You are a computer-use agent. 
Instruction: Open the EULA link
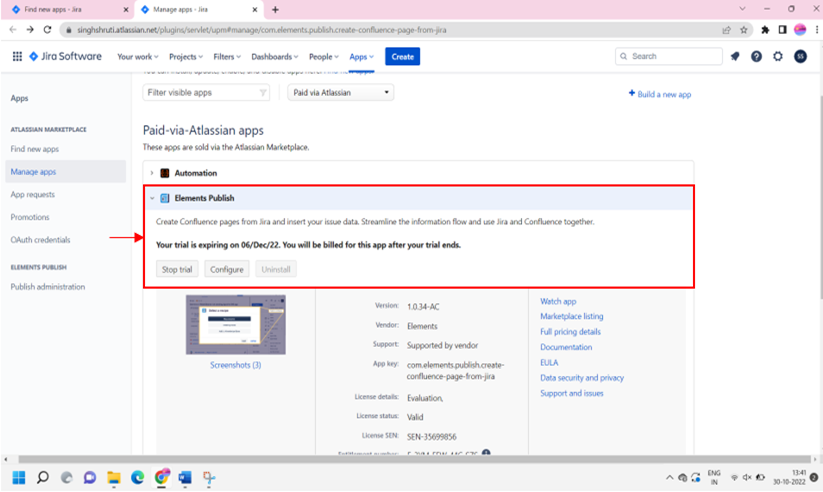pyautogui.click(x=549, y=362)
